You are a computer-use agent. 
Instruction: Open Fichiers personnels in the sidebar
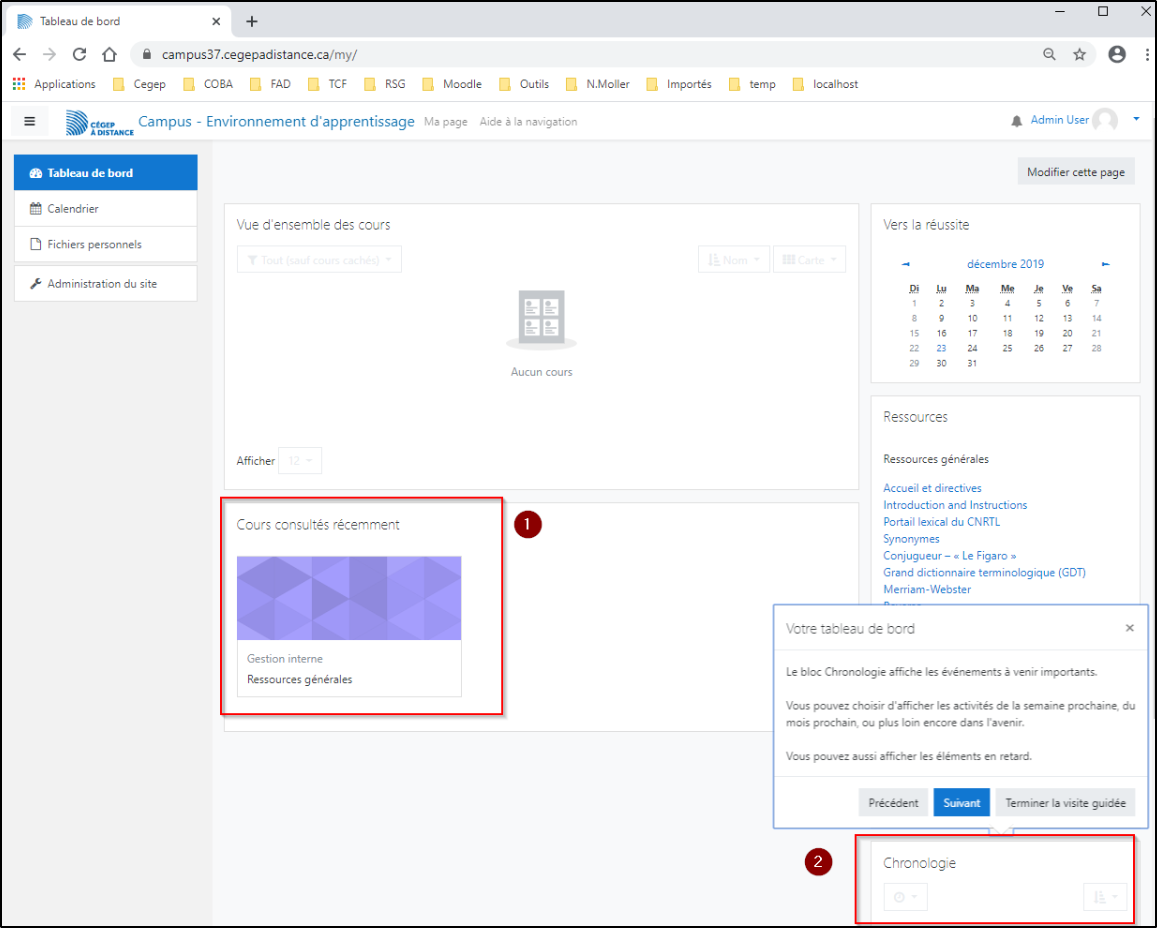[x=94, y=244]
